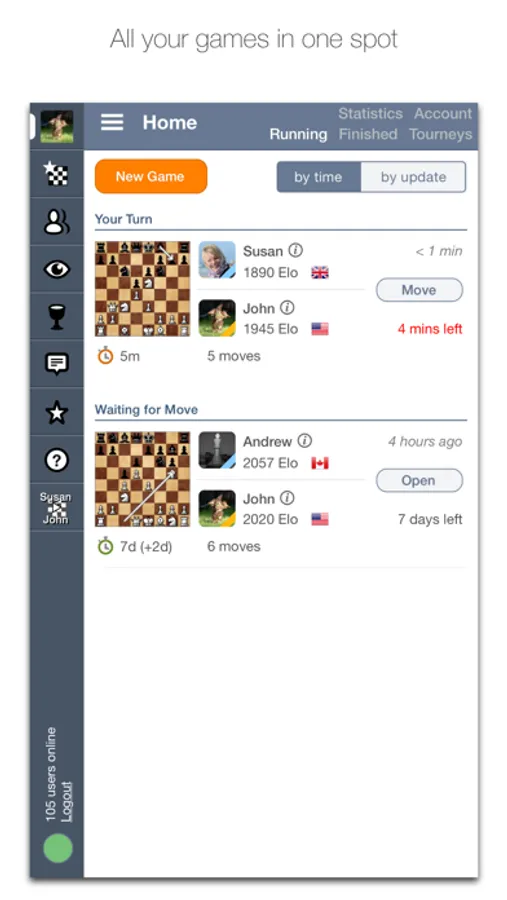
Task: Open the trophy tournaments icon in sidebar
Action: pyautogui.click(x=57, y=317)
